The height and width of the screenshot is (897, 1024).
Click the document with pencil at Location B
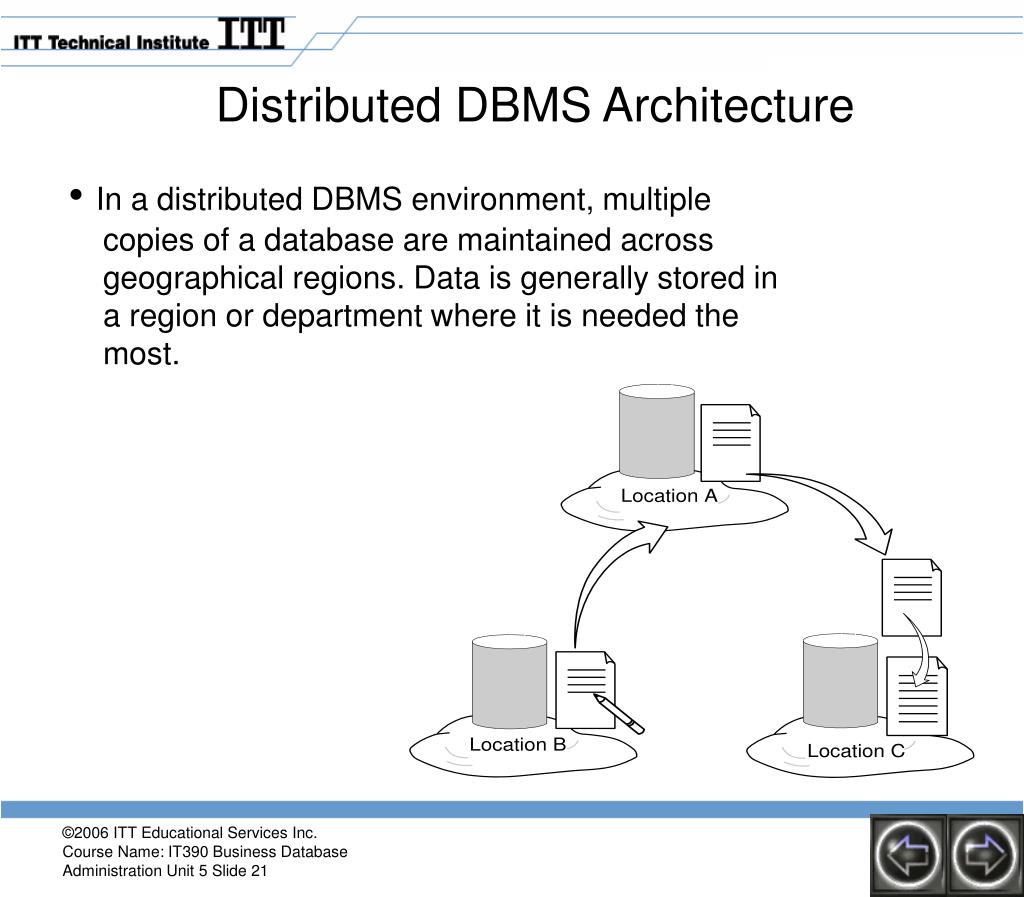click(x=585, y=689)
